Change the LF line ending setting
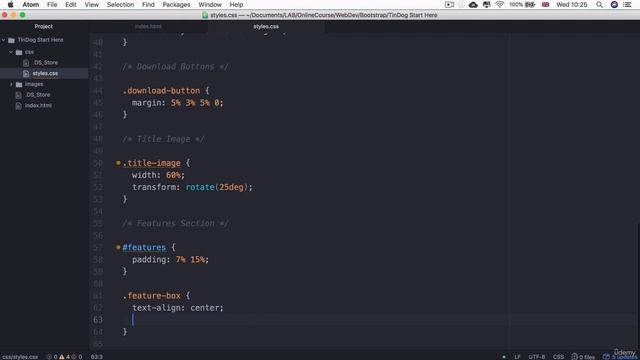This screenshot has width=640, height=360. (517, 357)
